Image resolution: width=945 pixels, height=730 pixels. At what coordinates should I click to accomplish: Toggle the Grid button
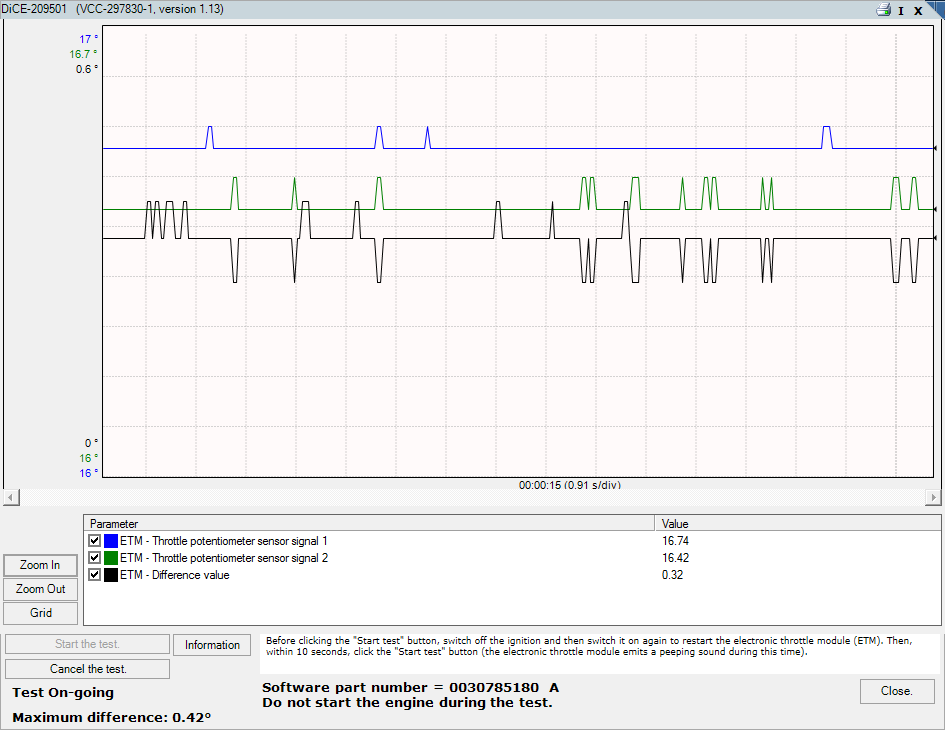coord(40,613)
